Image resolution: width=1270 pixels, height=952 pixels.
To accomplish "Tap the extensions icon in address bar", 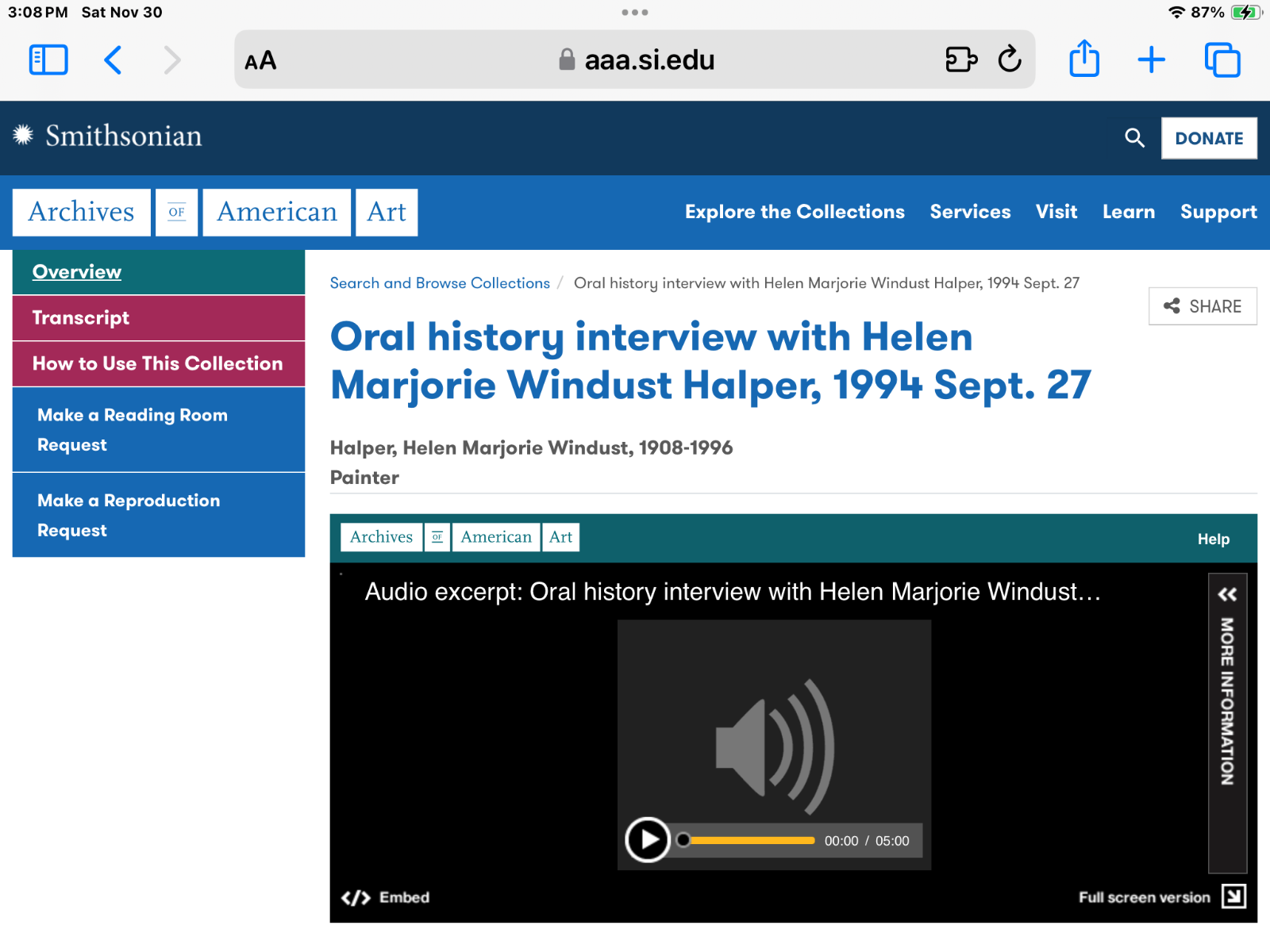I will click(960, 60).
